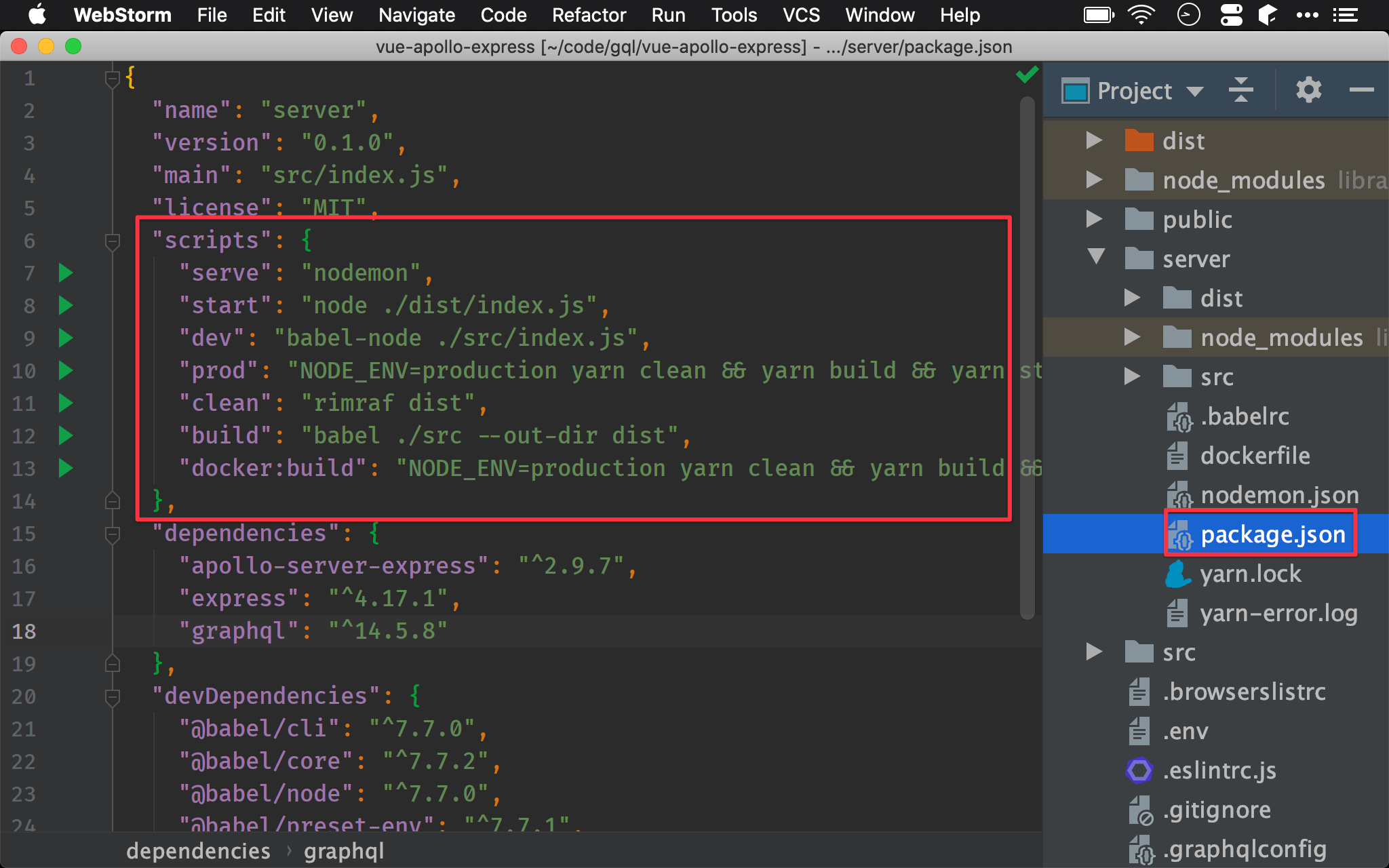
Task: Open the Apple menu
Action: pyautogui.click(x=37, y=14)
